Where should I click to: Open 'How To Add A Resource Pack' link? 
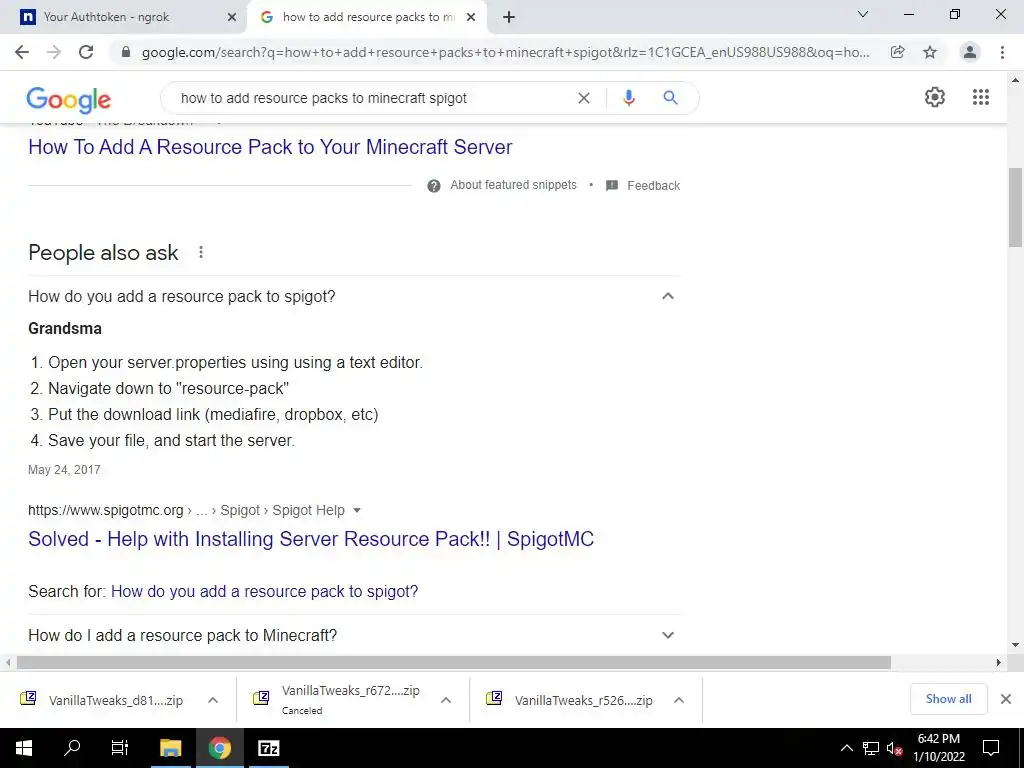[270, 147]
